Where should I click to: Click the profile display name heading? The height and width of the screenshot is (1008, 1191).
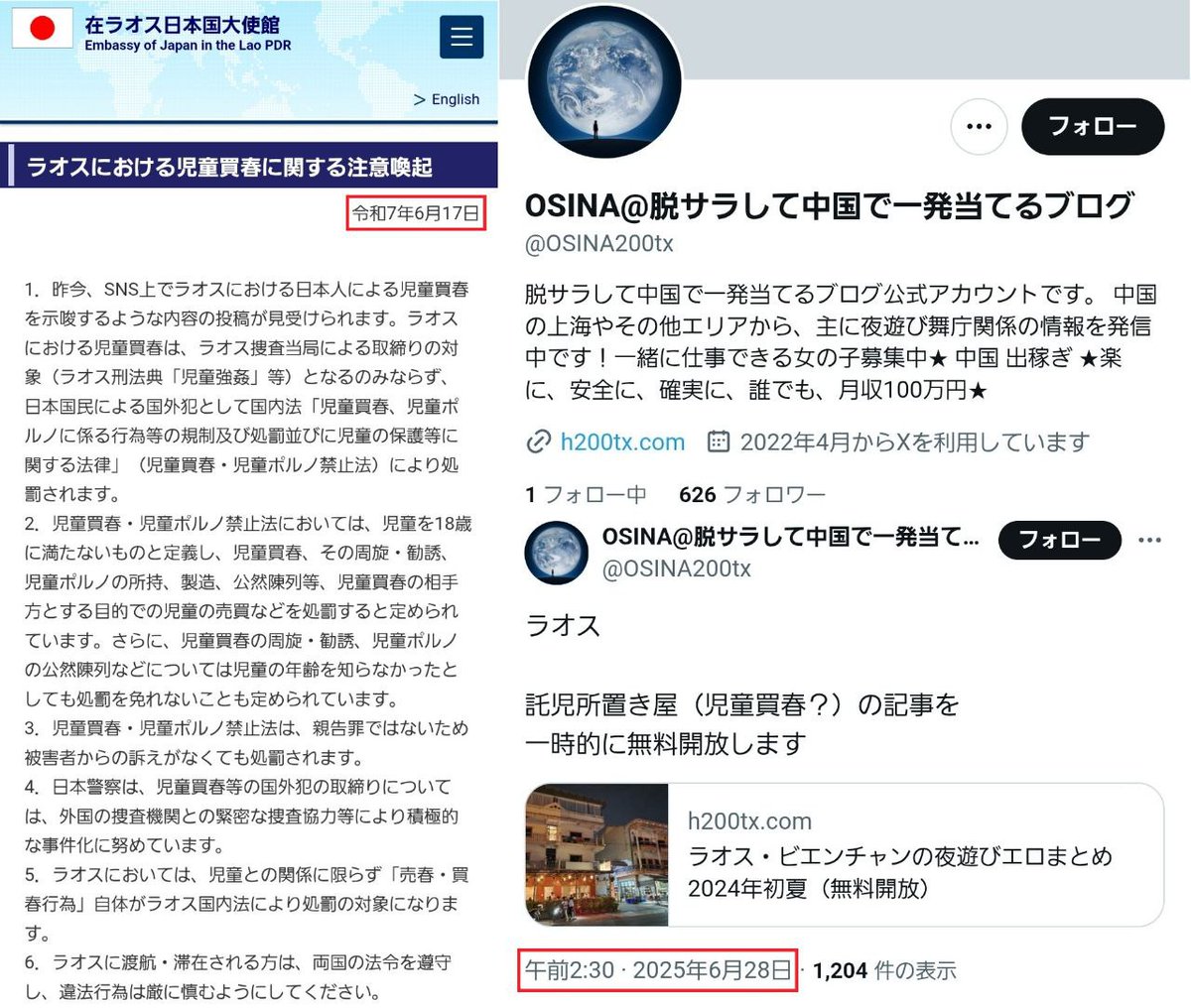pos(829,205)
